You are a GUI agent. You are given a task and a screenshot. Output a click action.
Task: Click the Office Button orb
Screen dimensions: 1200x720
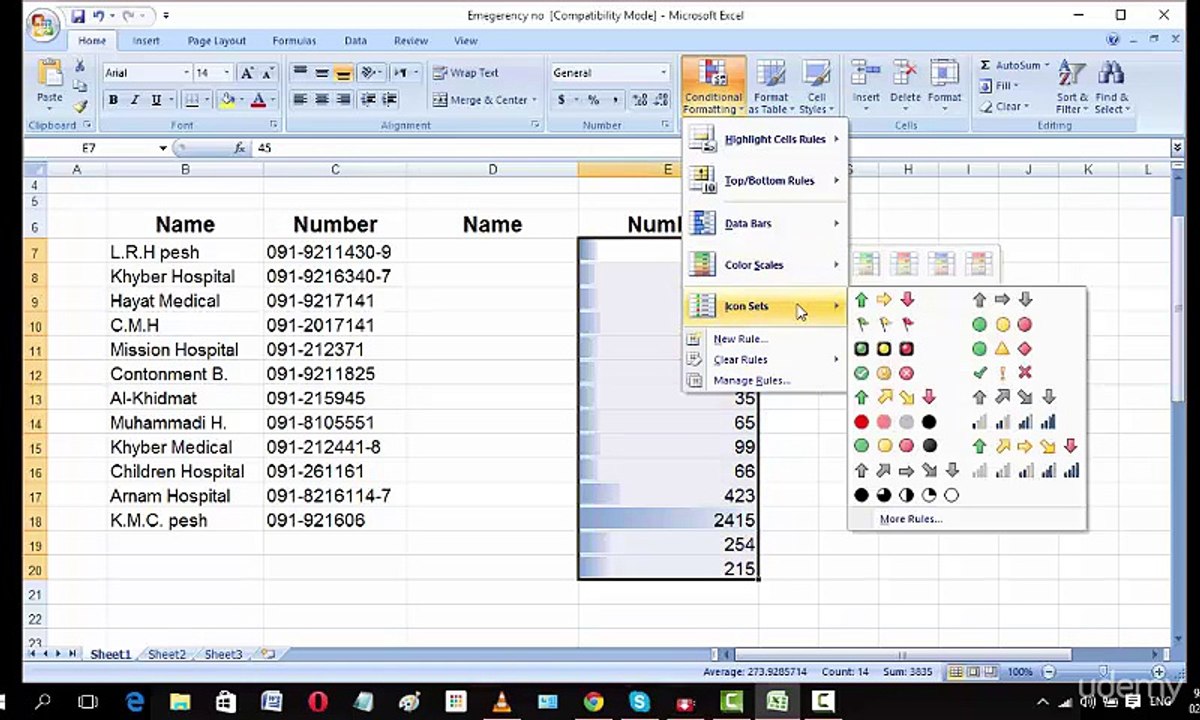[43, 26]
